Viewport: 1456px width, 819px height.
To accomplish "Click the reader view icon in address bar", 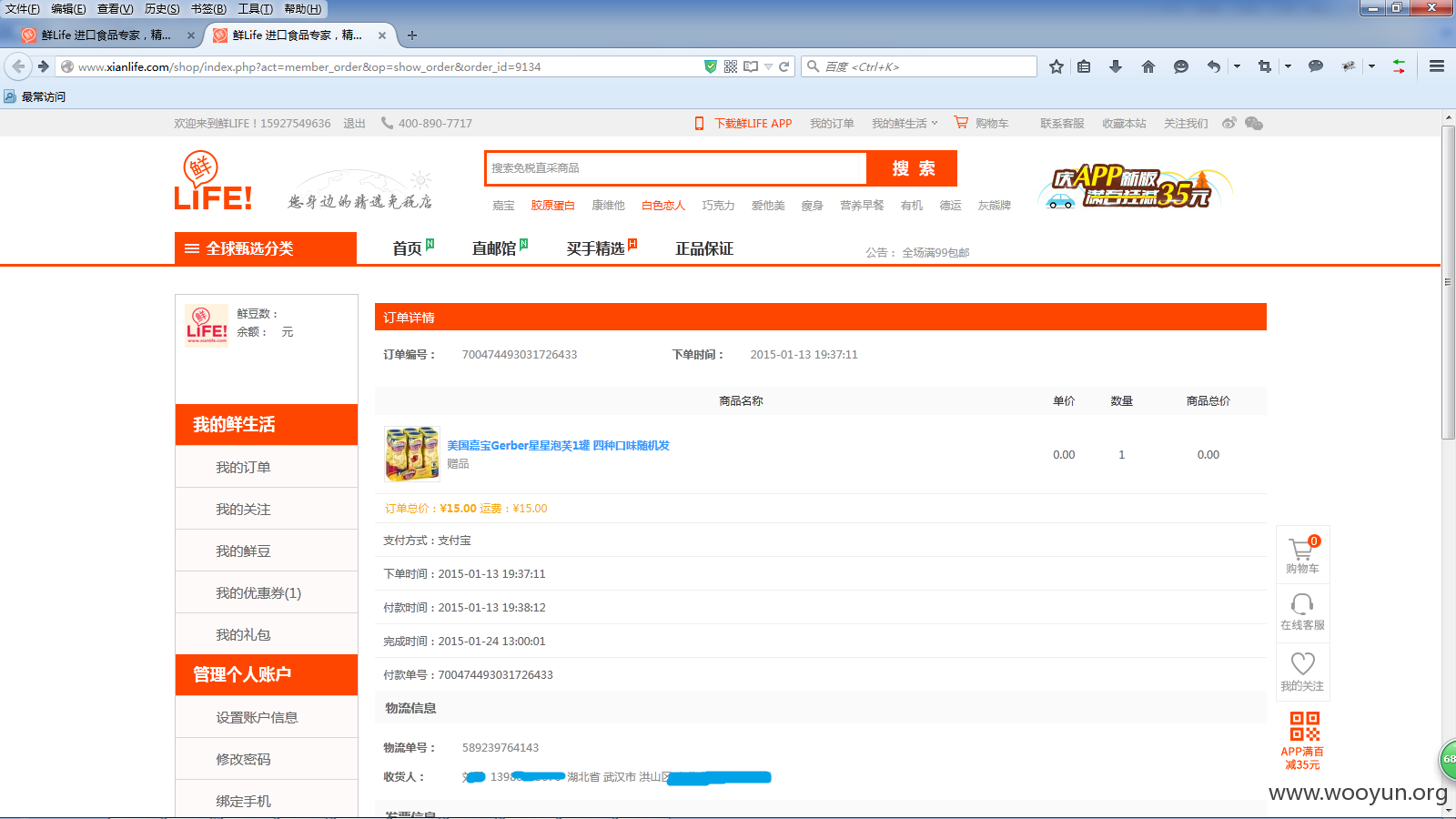I will pyautogui.click(x=751, y=66).
